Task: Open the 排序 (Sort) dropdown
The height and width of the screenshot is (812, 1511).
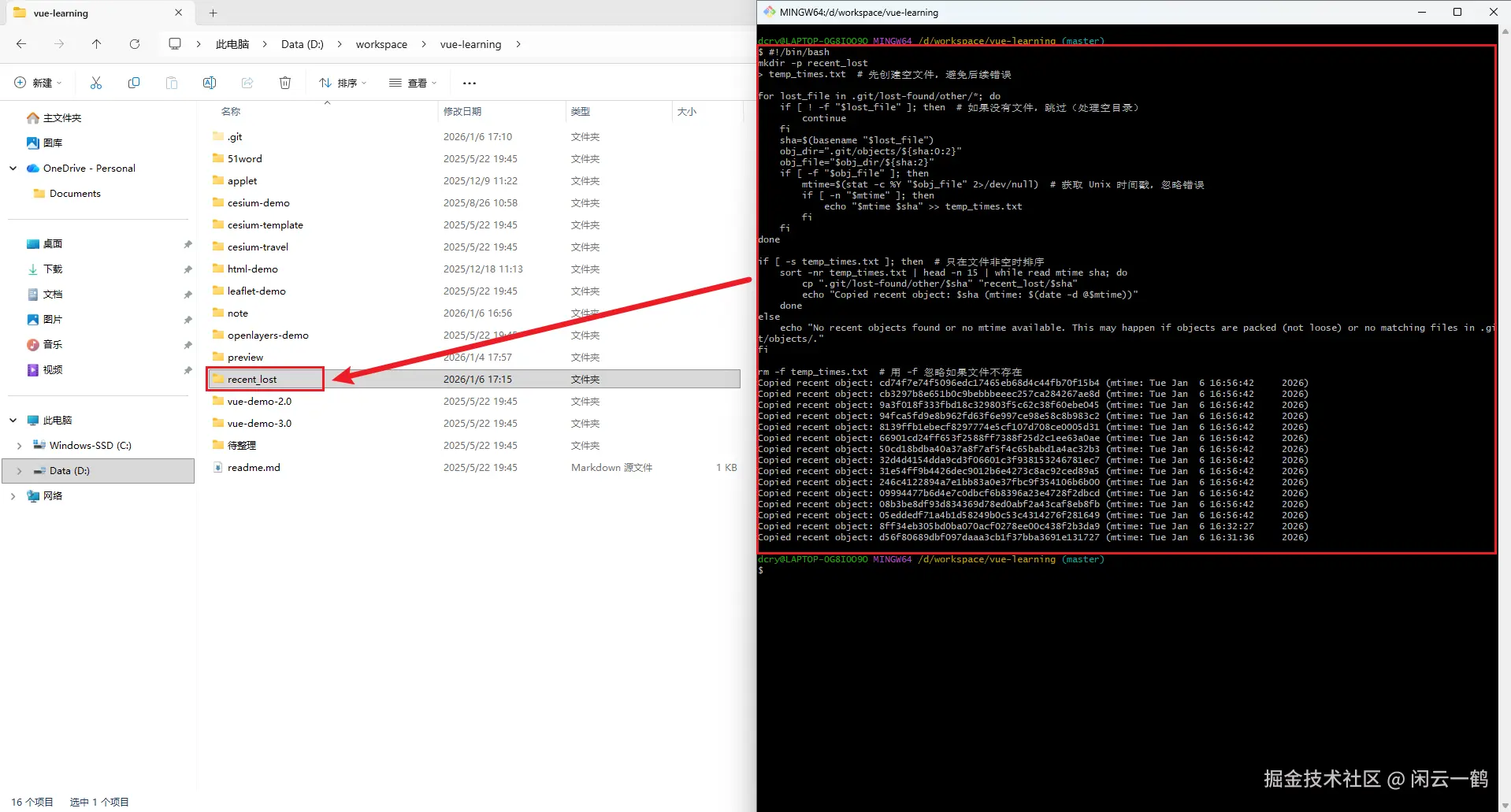Action: (343, 83)
